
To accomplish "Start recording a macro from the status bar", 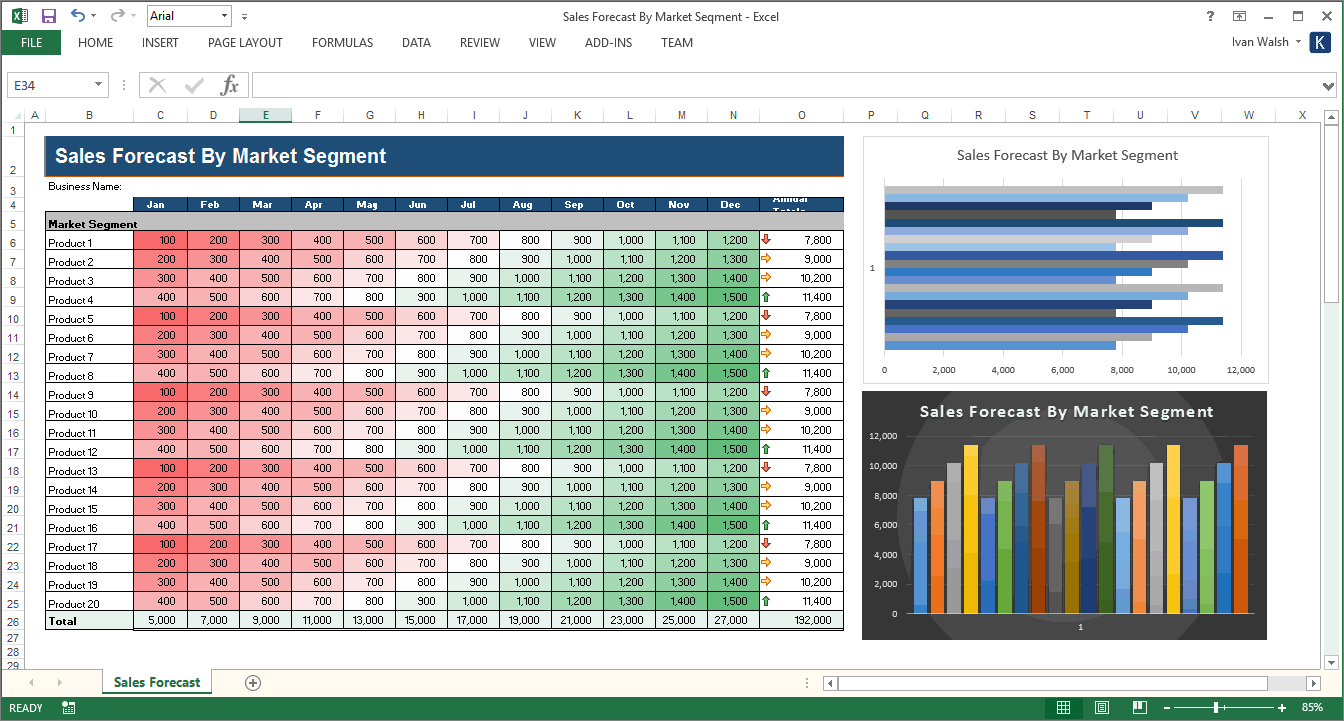I will click(67, 707).
